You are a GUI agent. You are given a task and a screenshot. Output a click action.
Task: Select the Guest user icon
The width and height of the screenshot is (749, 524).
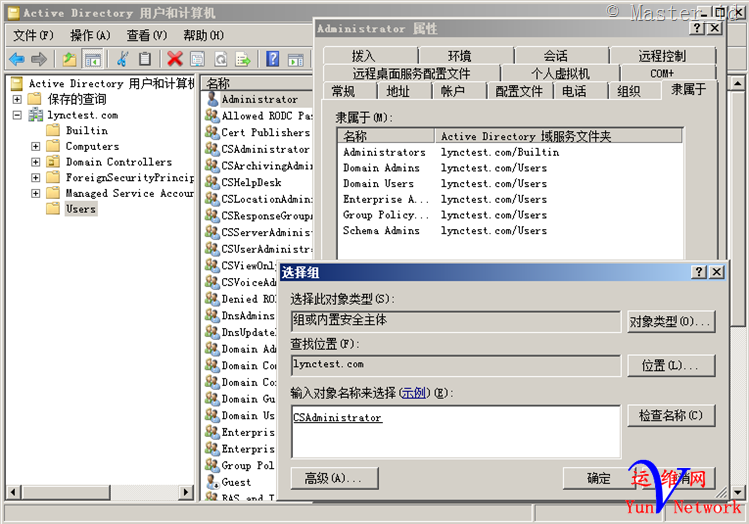point(212,482)
